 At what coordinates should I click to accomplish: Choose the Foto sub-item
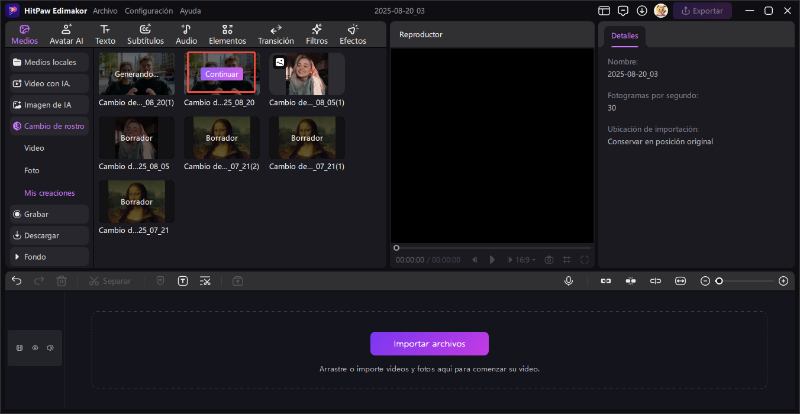(x=32, y=171)
